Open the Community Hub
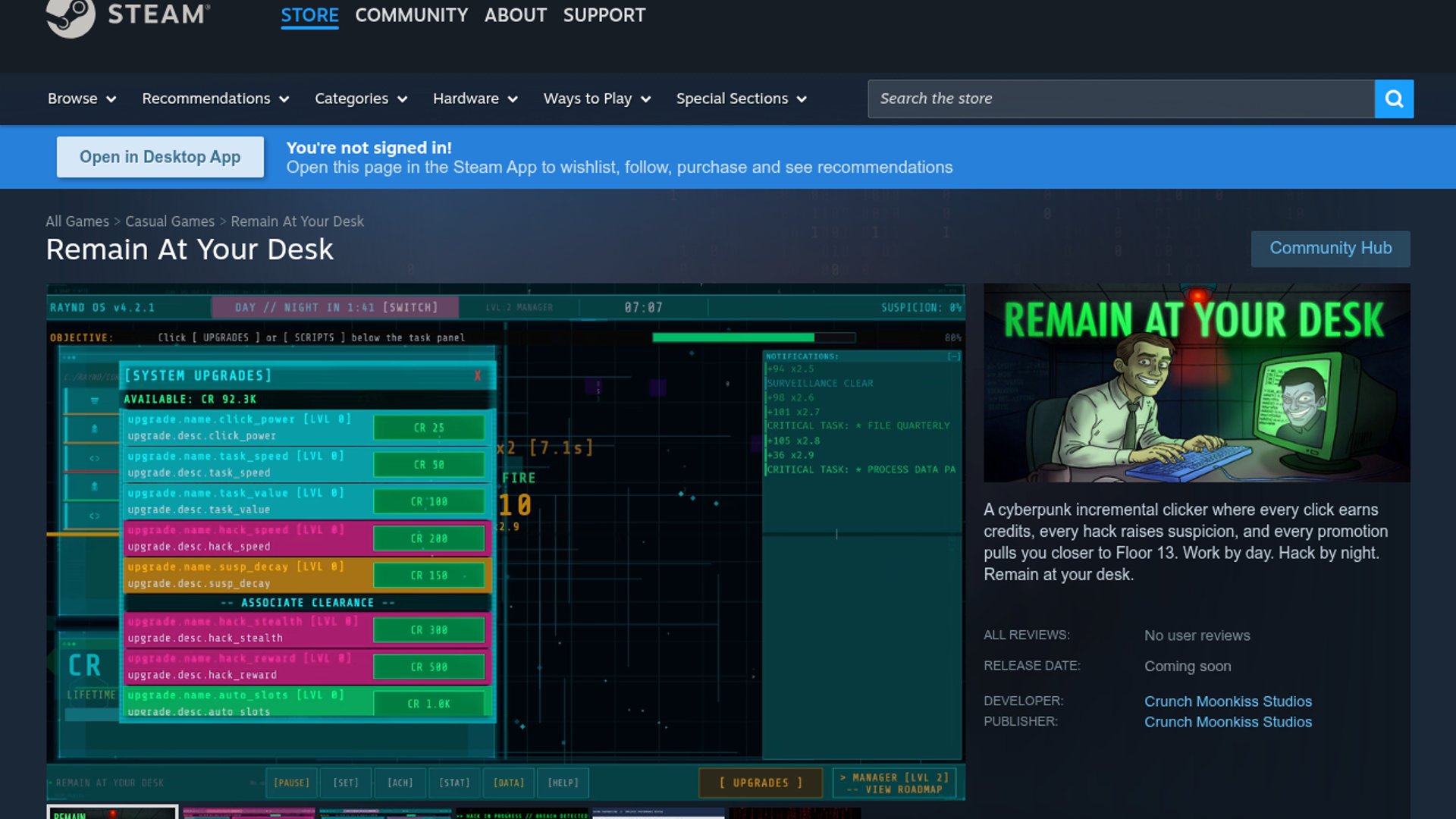The image size is (1456, 819). [x=1330, y=248]
